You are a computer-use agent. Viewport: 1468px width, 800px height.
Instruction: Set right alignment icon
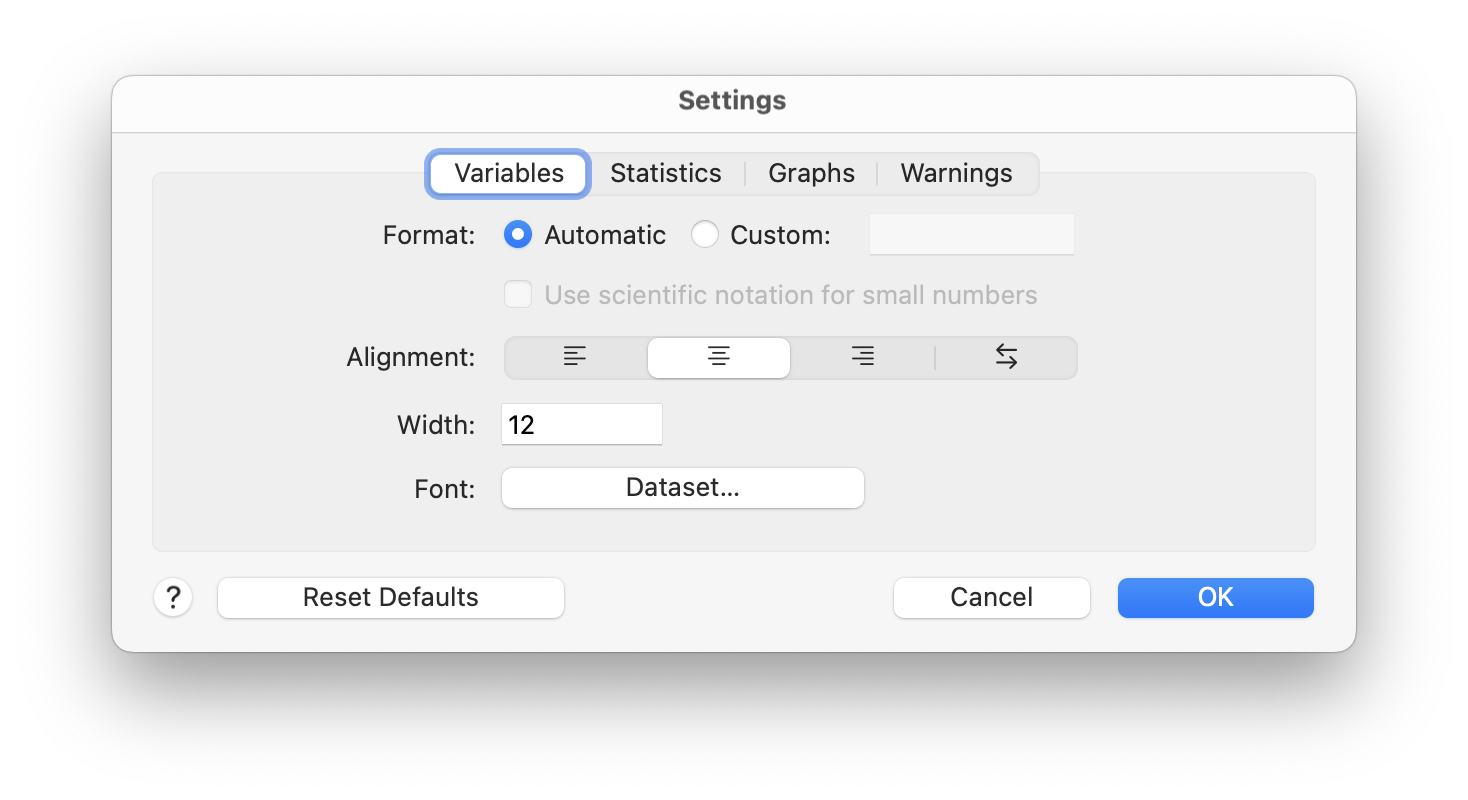(x=862, y=357)
